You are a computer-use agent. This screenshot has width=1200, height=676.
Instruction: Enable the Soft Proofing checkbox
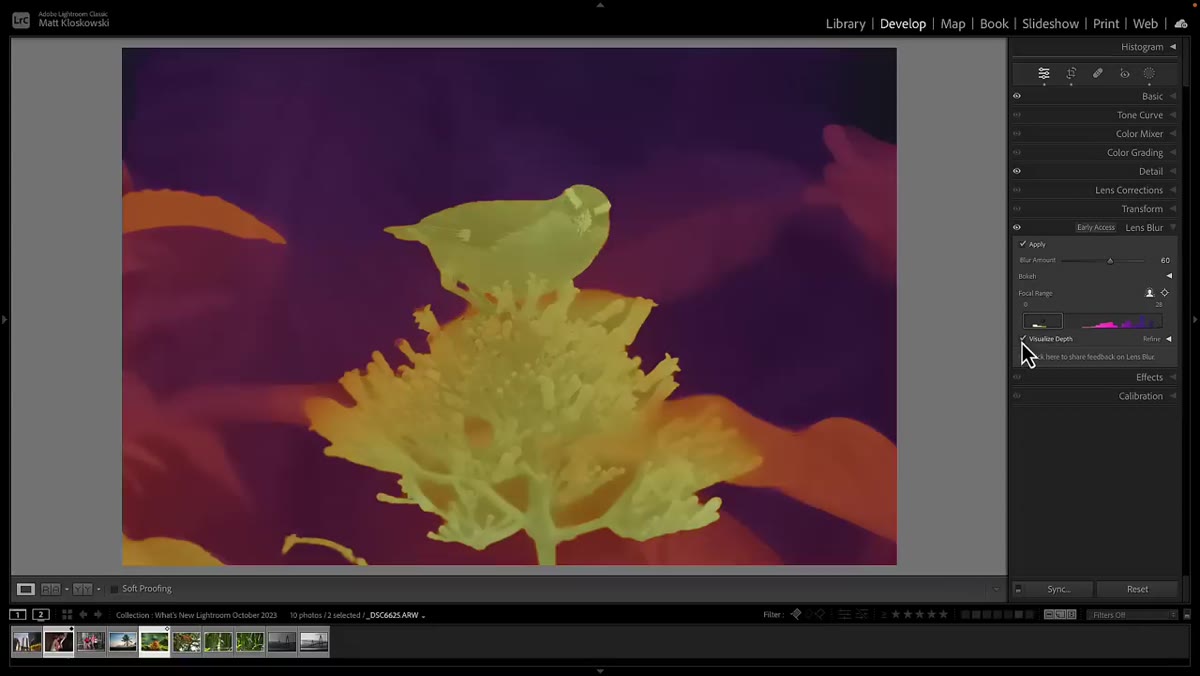[114, 589]
